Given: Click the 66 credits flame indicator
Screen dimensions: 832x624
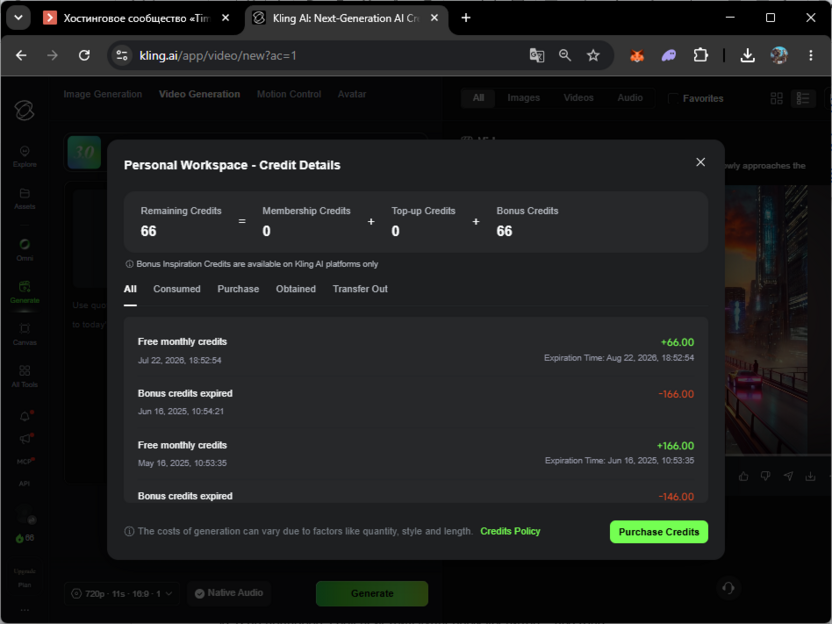Looking at the screenshot, I should [x=24, y=538].
